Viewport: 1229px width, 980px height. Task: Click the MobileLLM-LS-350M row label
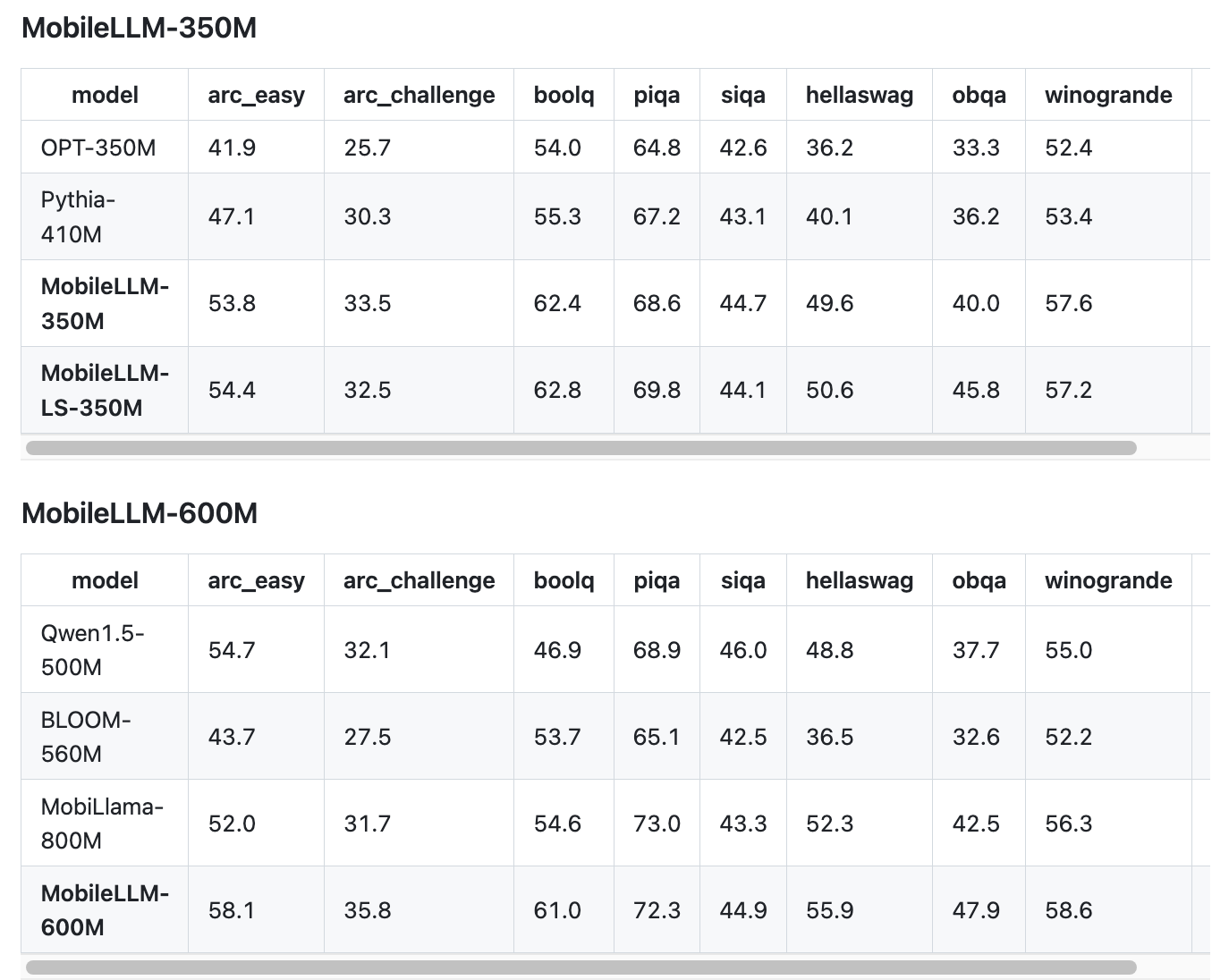tap(105, 390)
